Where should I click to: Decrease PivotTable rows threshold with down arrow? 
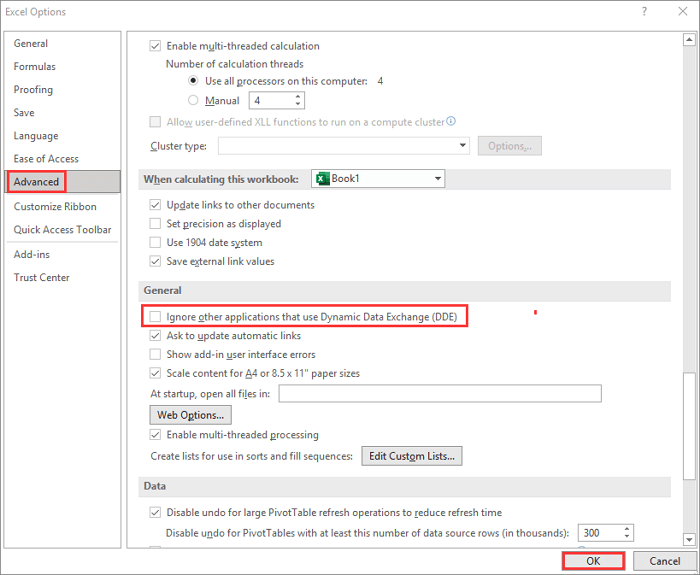click(627, 536)
